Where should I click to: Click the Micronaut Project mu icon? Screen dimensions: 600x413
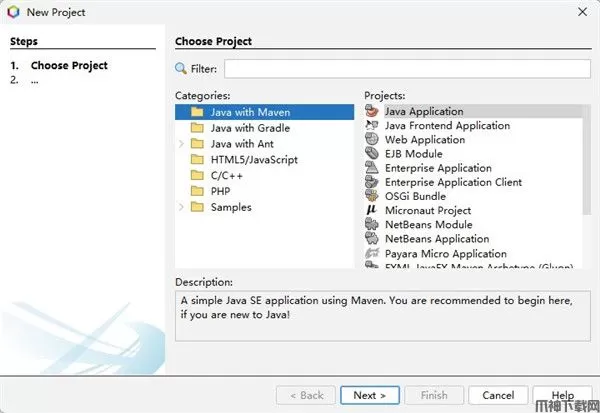point(372,211)
